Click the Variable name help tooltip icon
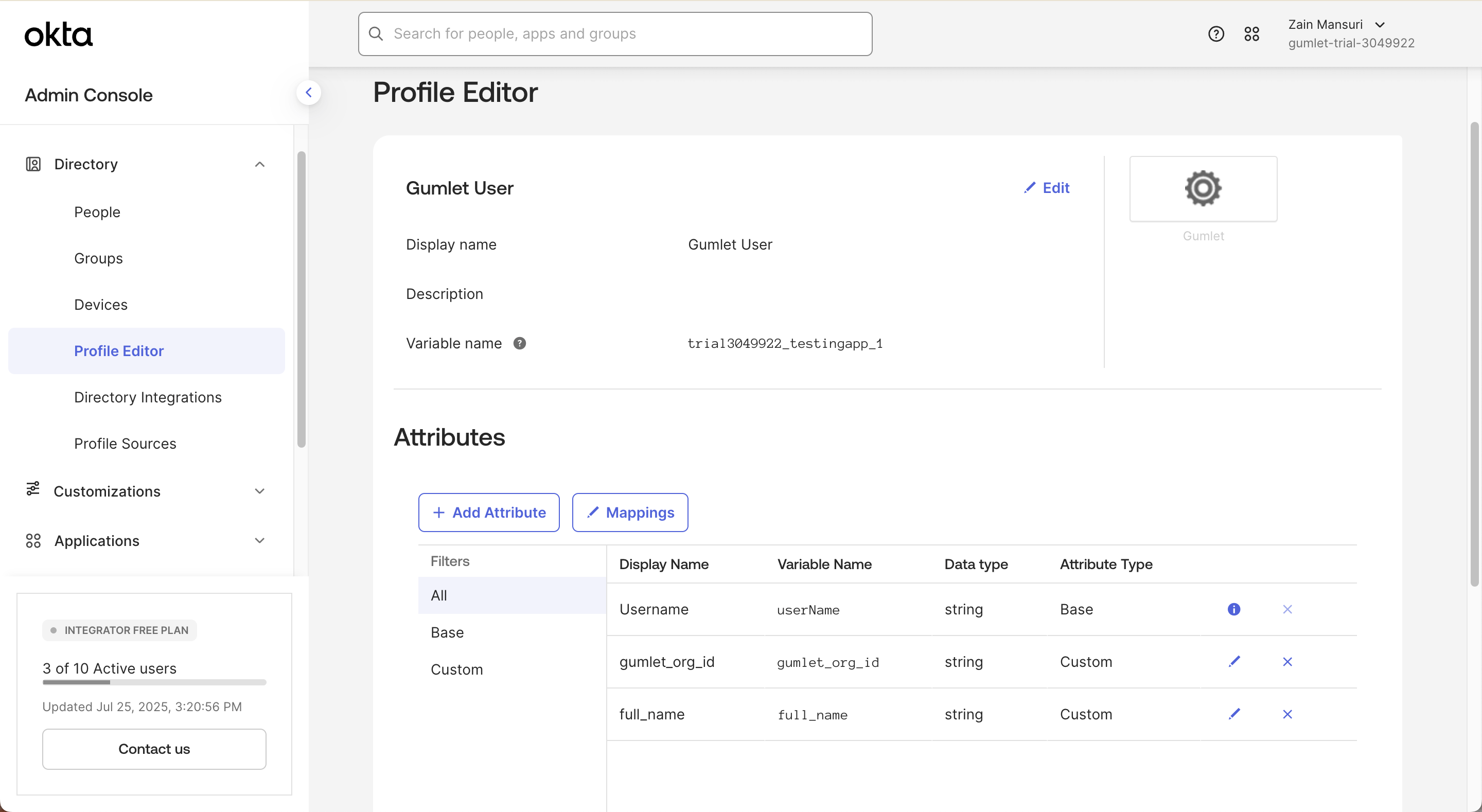Image resolution: width=1482 pixels, height=812 pixels. click(x=520, y=344)
